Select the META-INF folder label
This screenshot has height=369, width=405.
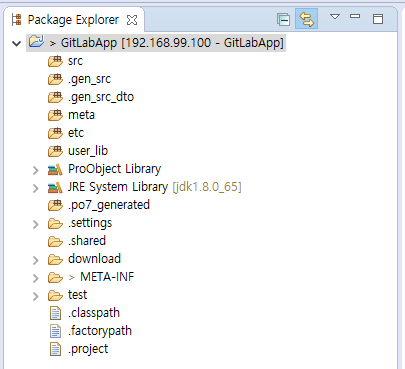pyautogui.click(x=107, y=277)
